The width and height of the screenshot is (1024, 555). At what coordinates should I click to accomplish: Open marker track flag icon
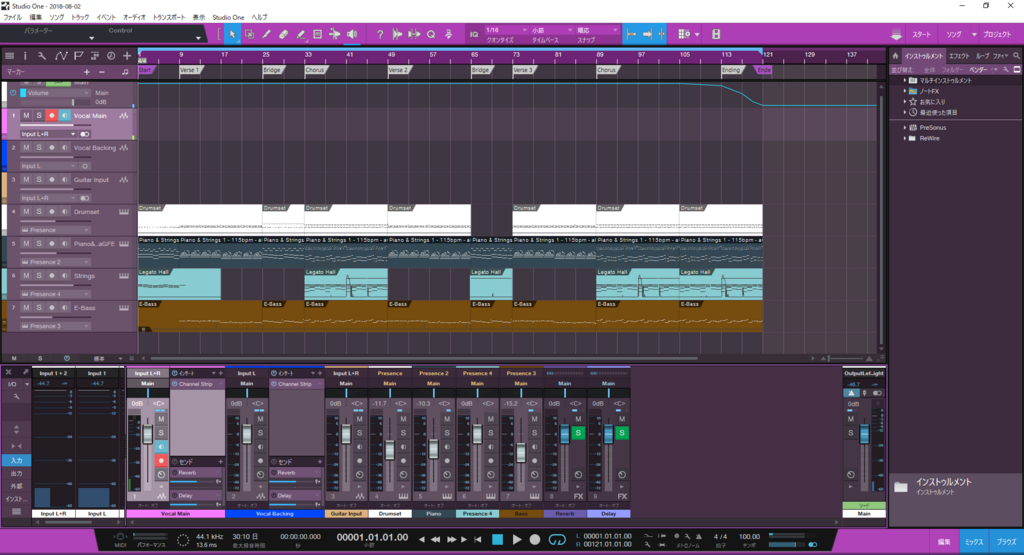[78, 56]
